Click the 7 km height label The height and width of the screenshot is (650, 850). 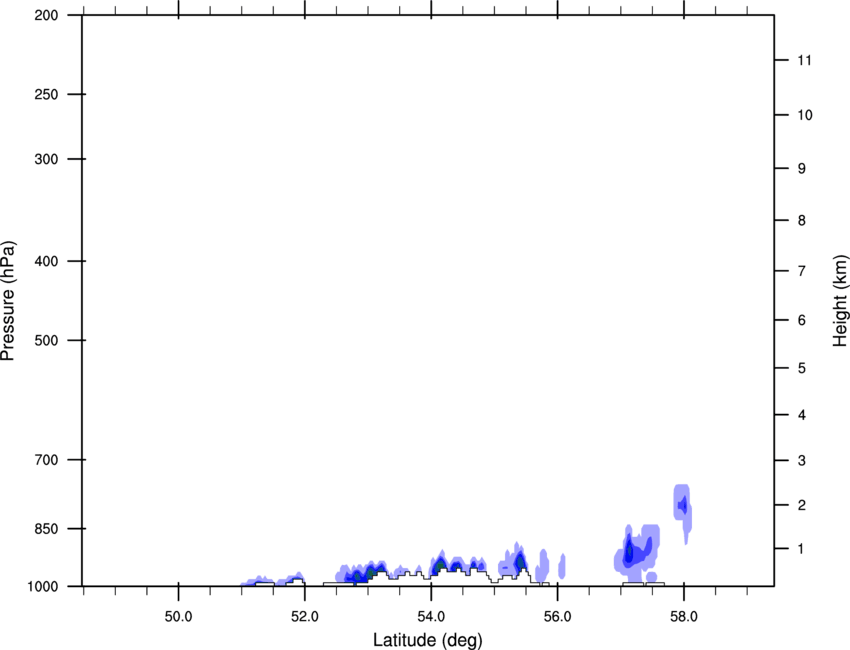point(802,271)
